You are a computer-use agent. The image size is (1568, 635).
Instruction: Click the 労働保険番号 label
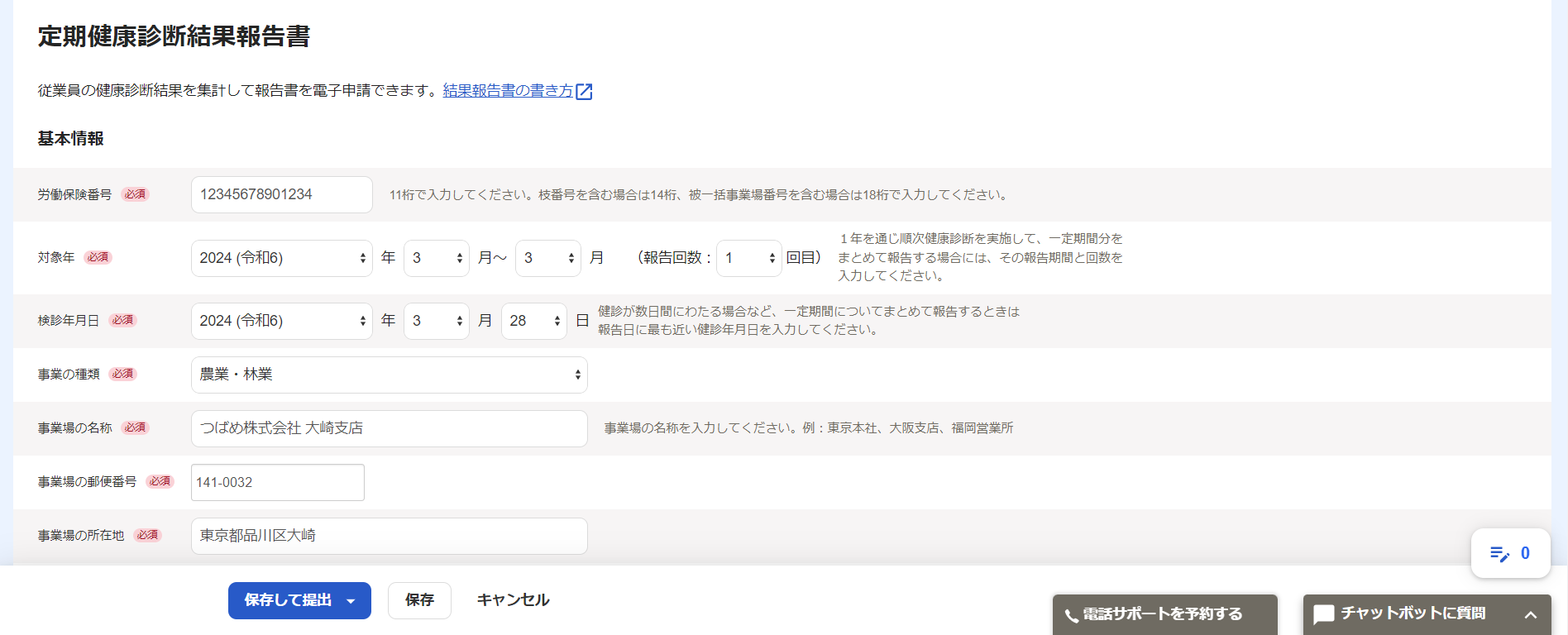(74, 194)
